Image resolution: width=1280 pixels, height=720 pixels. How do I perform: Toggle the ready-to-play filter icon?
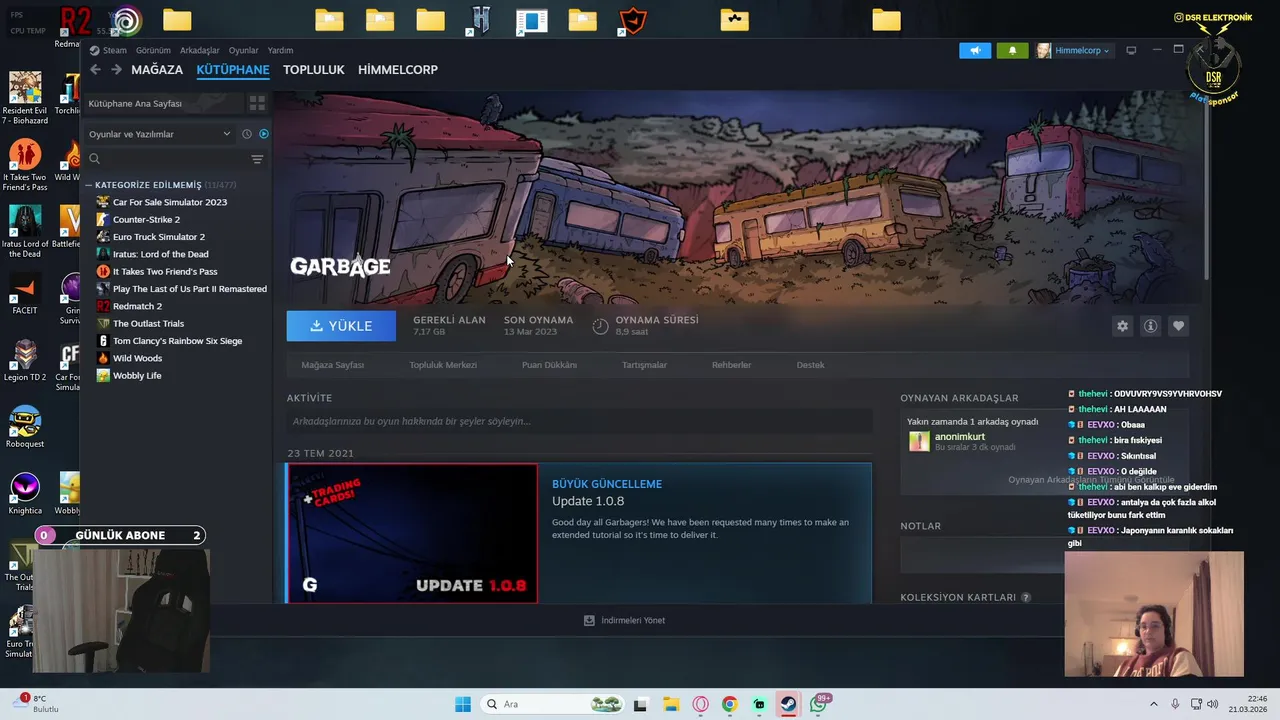pyautogui.click(x=264, y=134)
